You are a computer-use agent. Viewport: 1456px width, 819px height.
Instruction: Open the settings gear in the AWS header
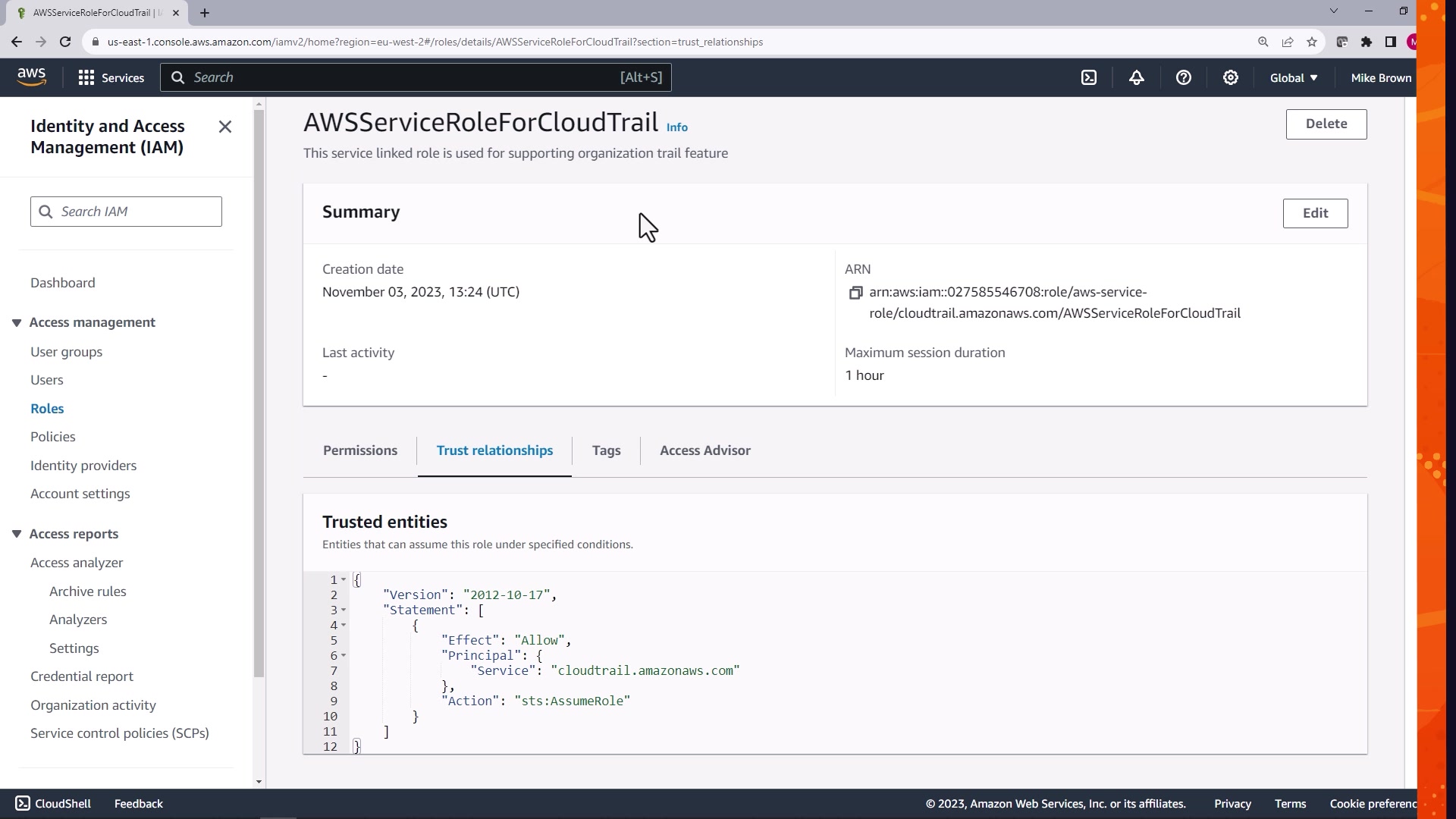coord(1230,77)
